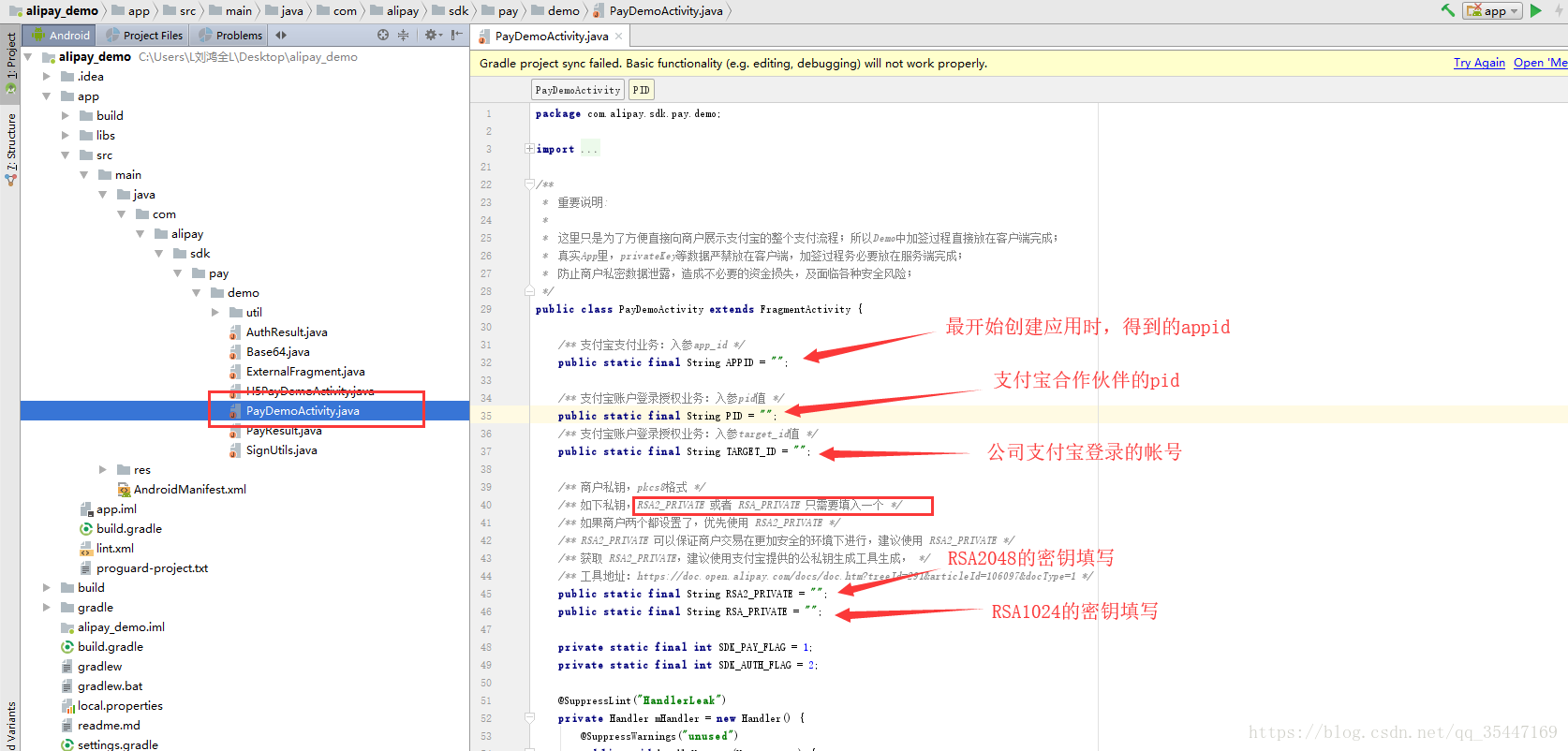Expand the util folder
This screenshot has width=1568, height=751.
pyautogui.click(x=215, y=313)
